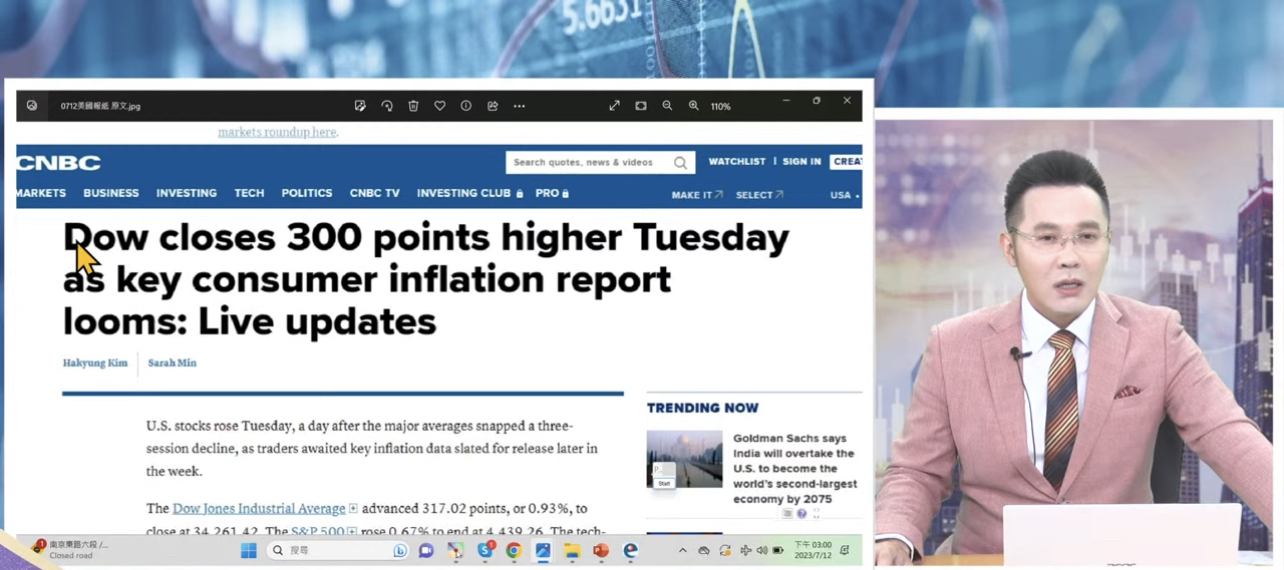Open the markets roundup here link

click(x=278, y=132)
